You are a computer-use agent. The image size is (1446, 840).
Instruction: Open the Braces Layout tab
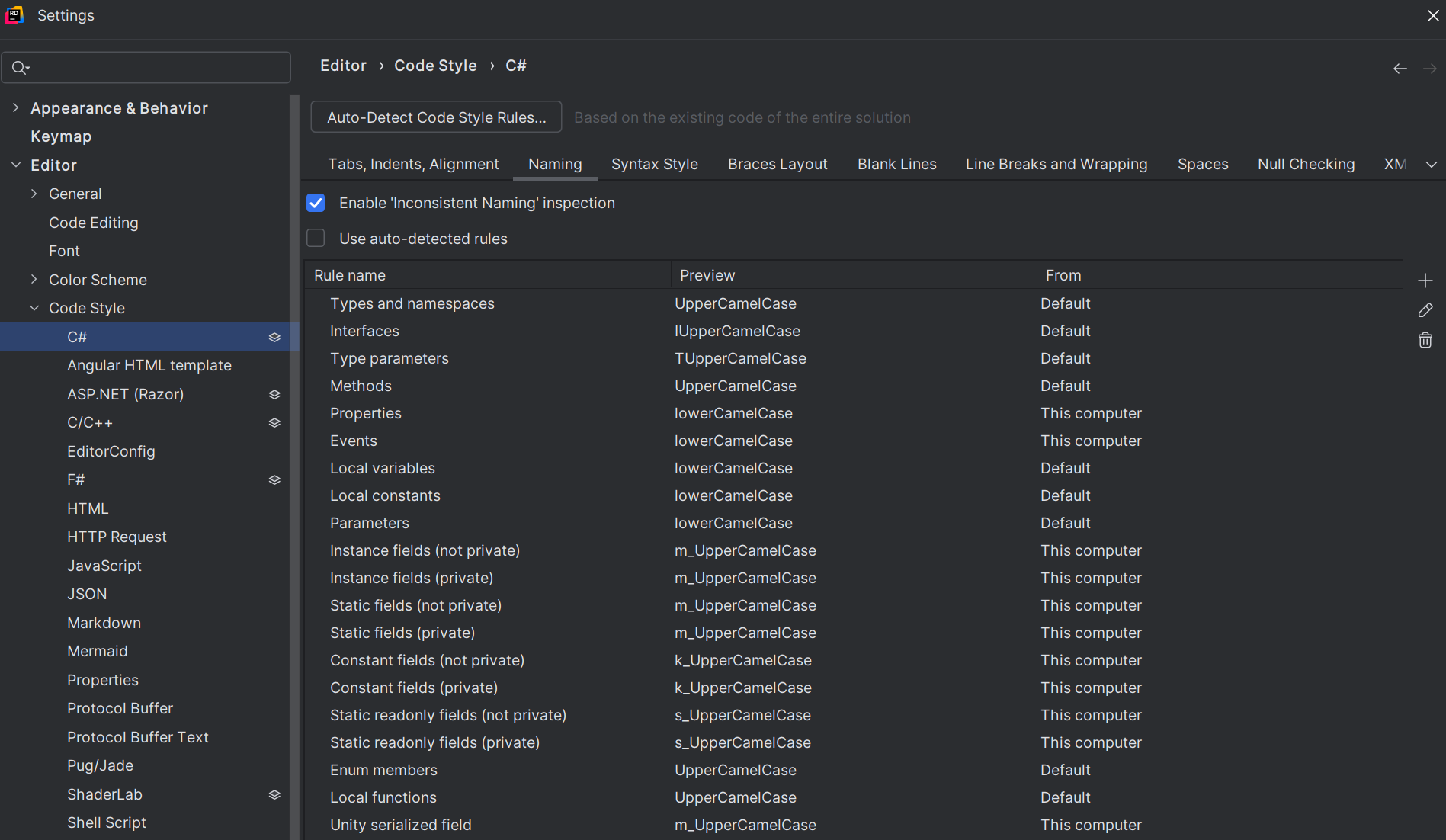[x=777, y=165]
